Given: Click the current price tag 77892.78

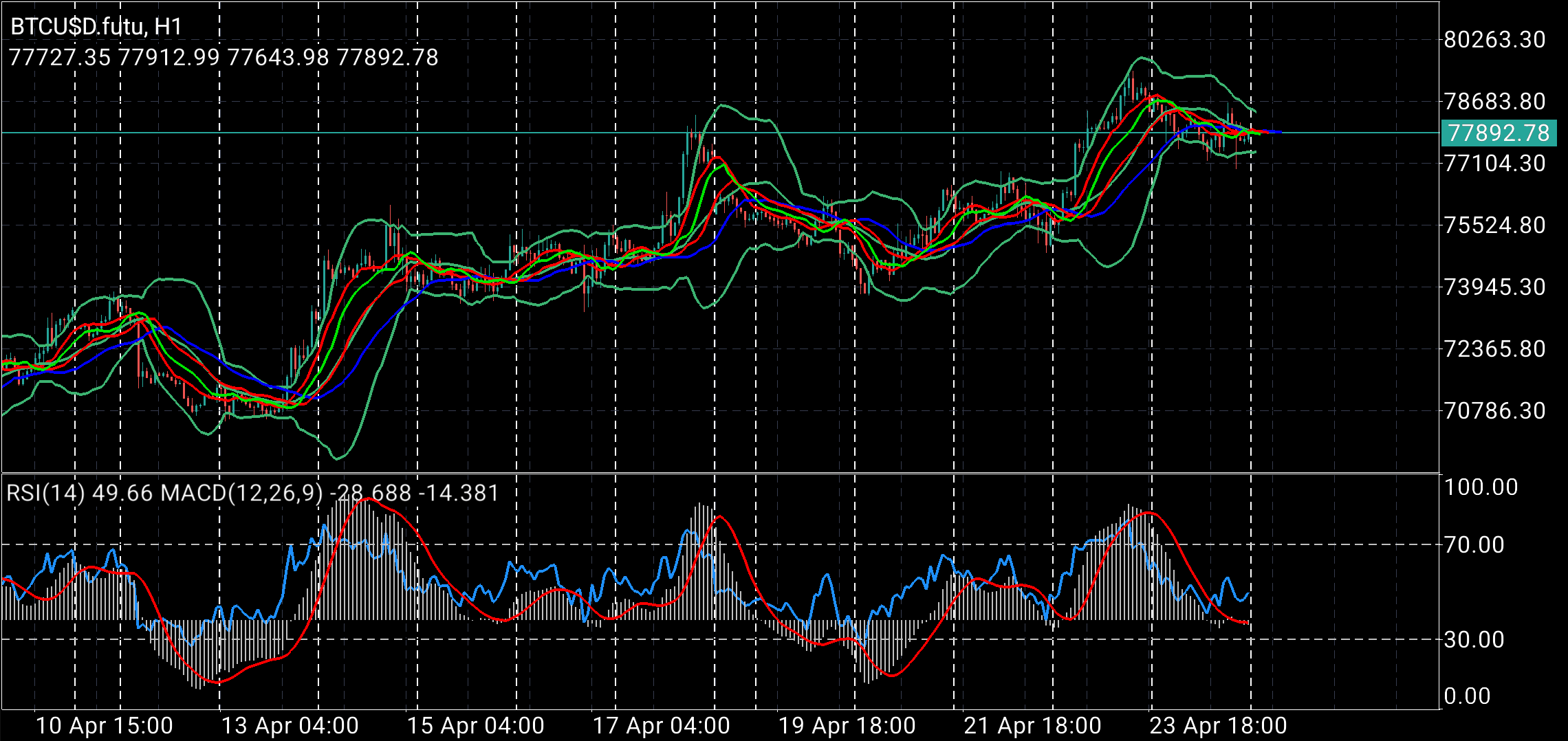Looking at the screenshot, I should (x=1499, y=133).
